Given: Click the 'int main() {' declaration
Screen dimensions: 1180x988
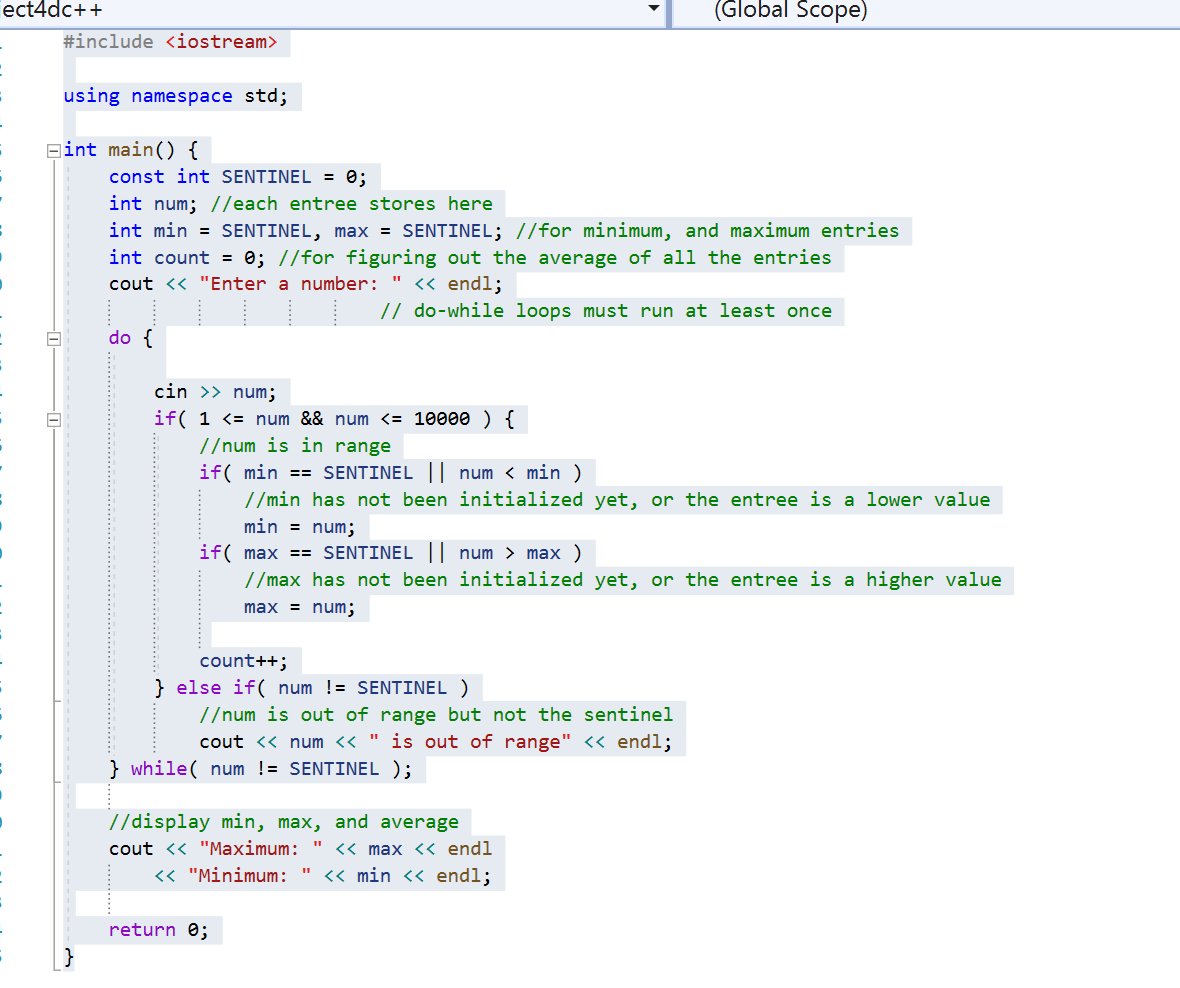Looking at the screenshot, I should tap(131, 150).
